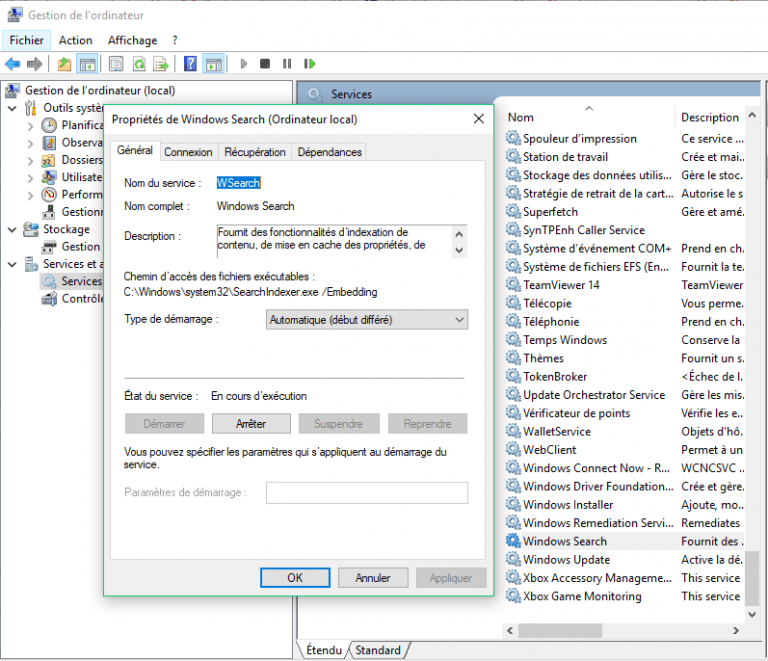Switch to the Connexion tab

188,152
